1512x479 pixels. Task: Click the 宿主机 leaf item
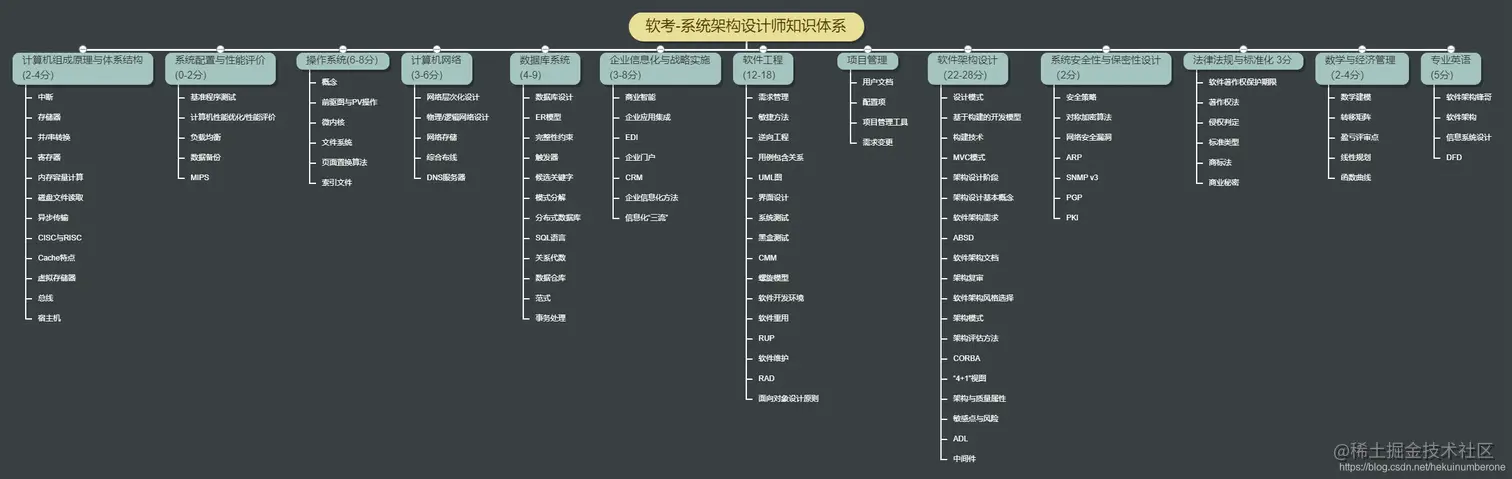[x=49, y=317]
